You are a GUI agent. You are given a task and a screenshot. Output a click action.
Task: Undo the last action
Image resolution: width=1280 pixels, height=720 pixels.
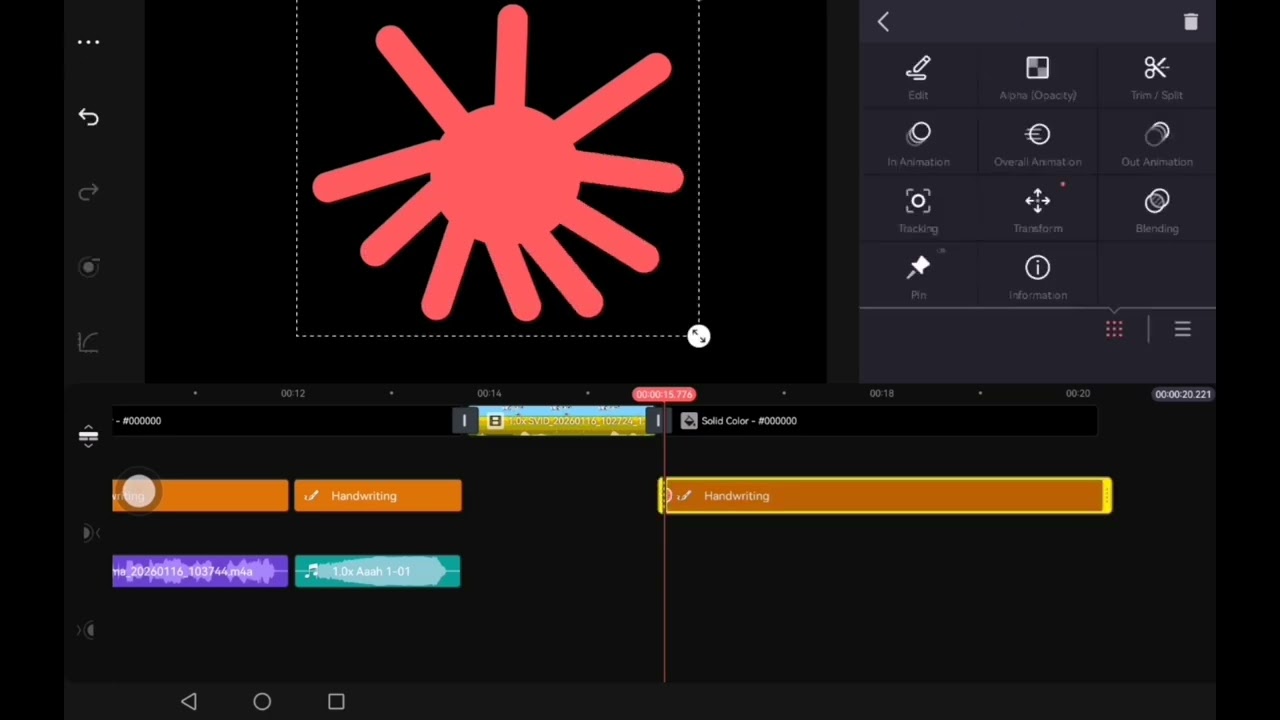click(x=88, y=117)
